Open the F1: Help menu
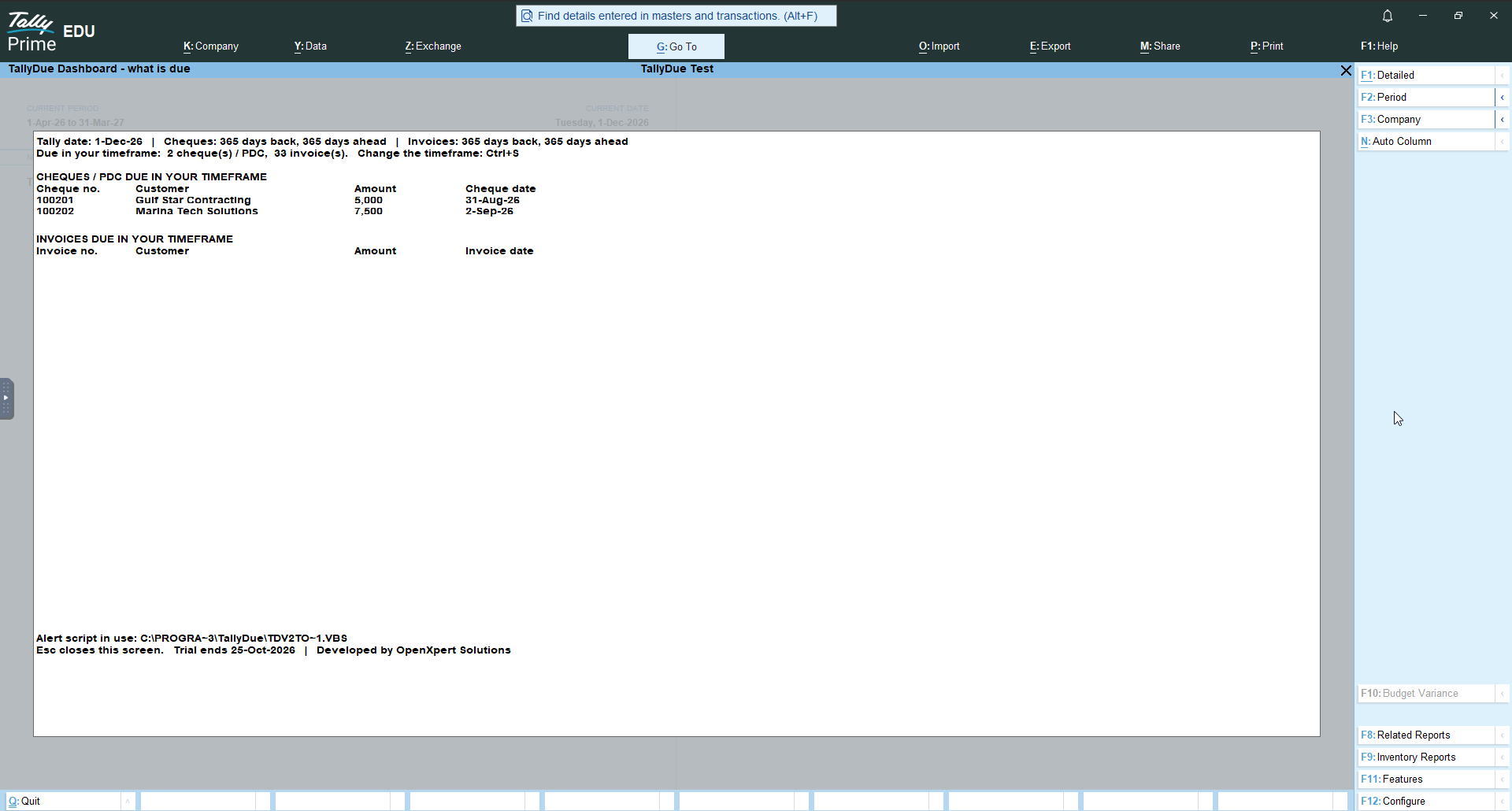 (1379, 46)
